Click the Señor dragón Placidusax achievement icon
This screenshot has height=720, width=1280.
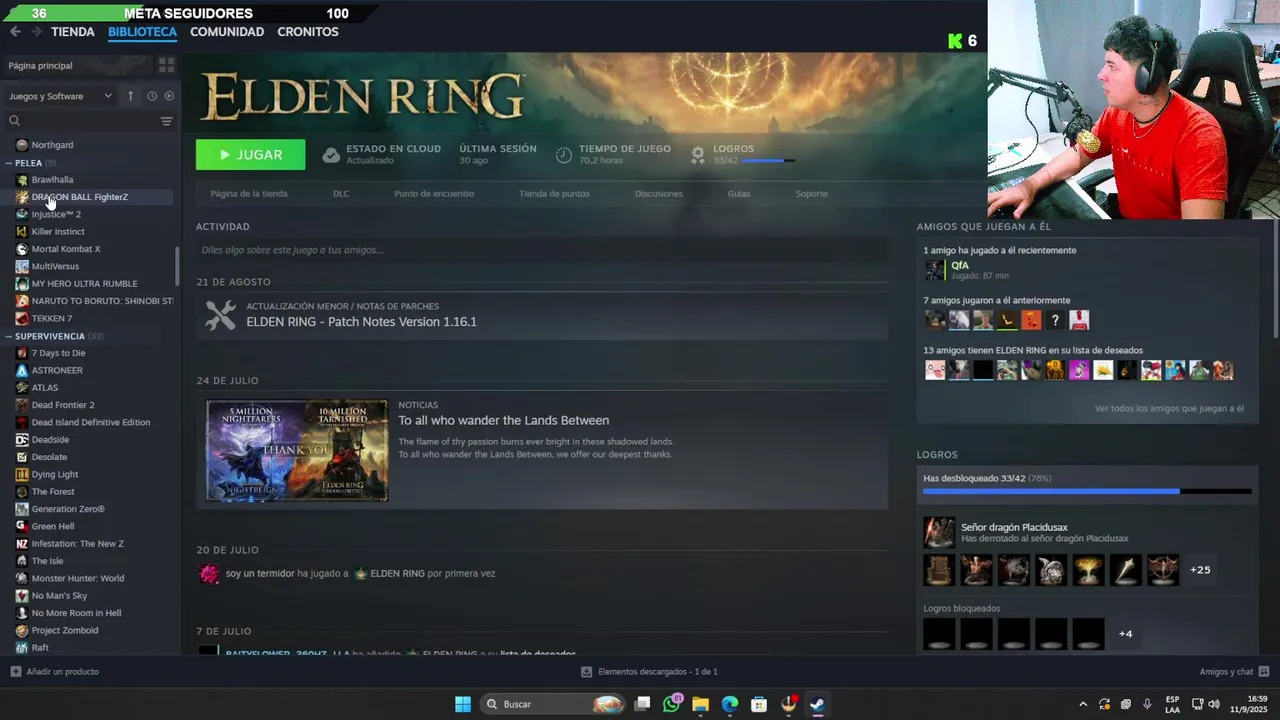[939, 532]
